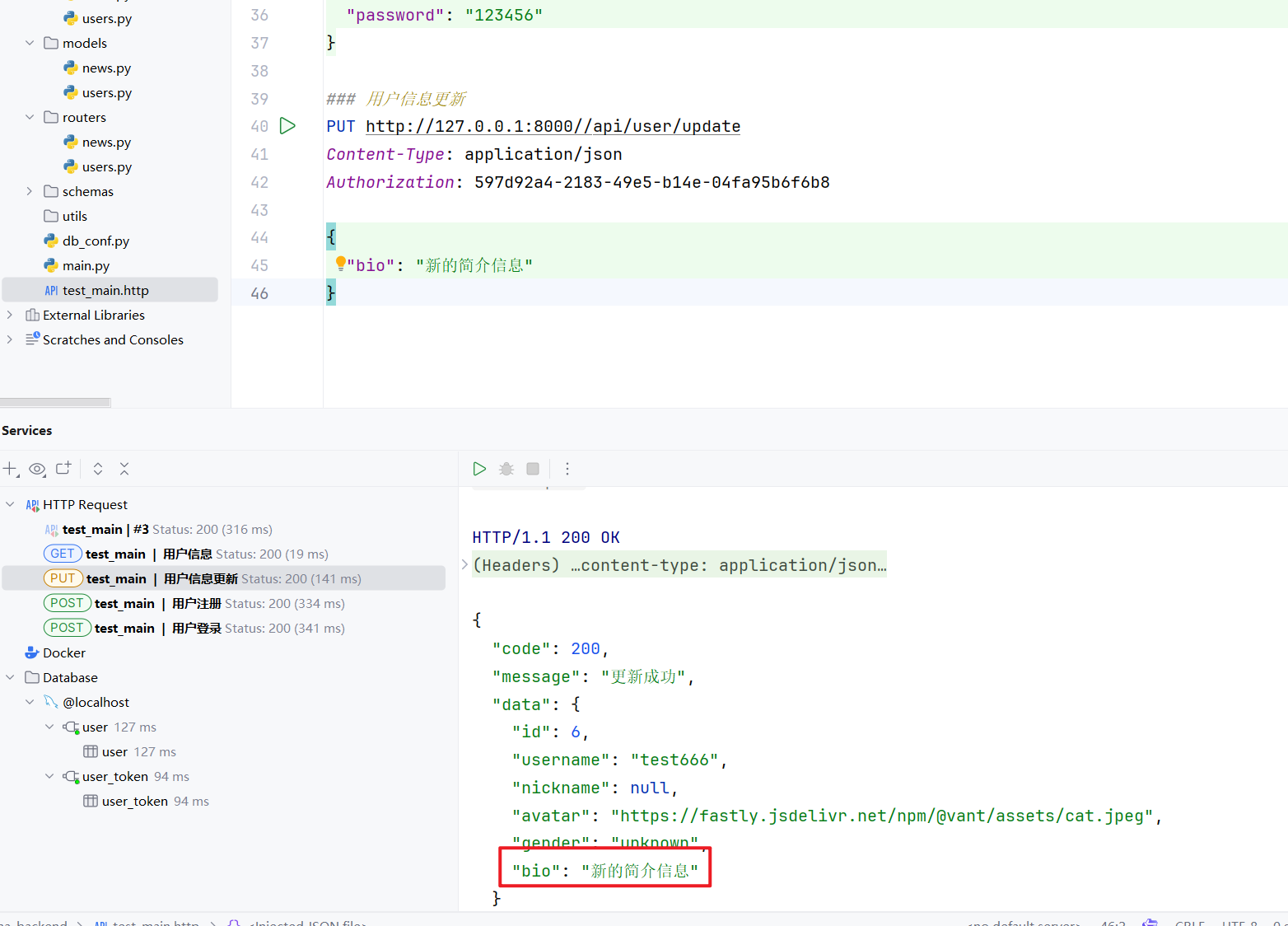Click the Add Service plus icon

coord(10,469)
